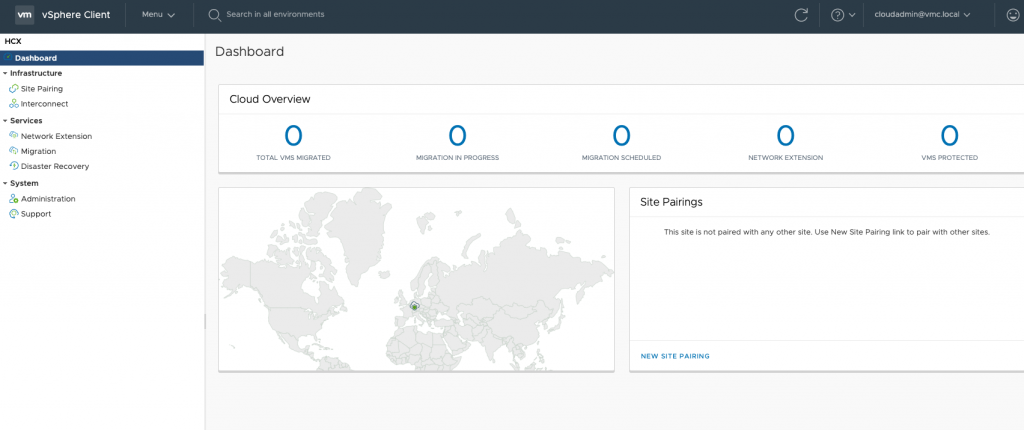Click the Total VMs Migrated count
The width and height of the screenshot is (1024, 430).
(x=293, y=135)
